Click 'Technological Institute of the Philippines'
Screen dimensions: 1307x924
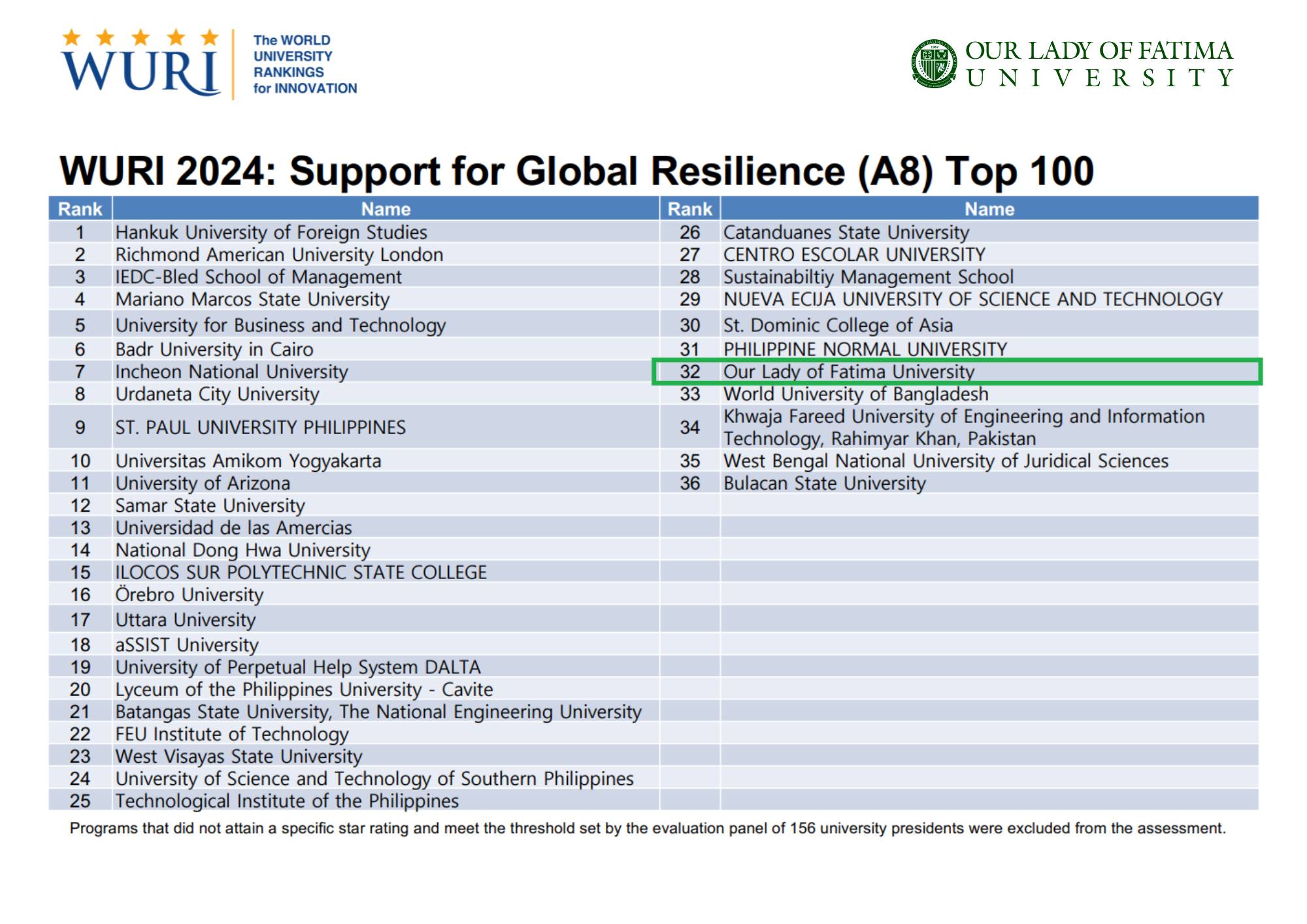pyautogui.click(x=287, y=800)
